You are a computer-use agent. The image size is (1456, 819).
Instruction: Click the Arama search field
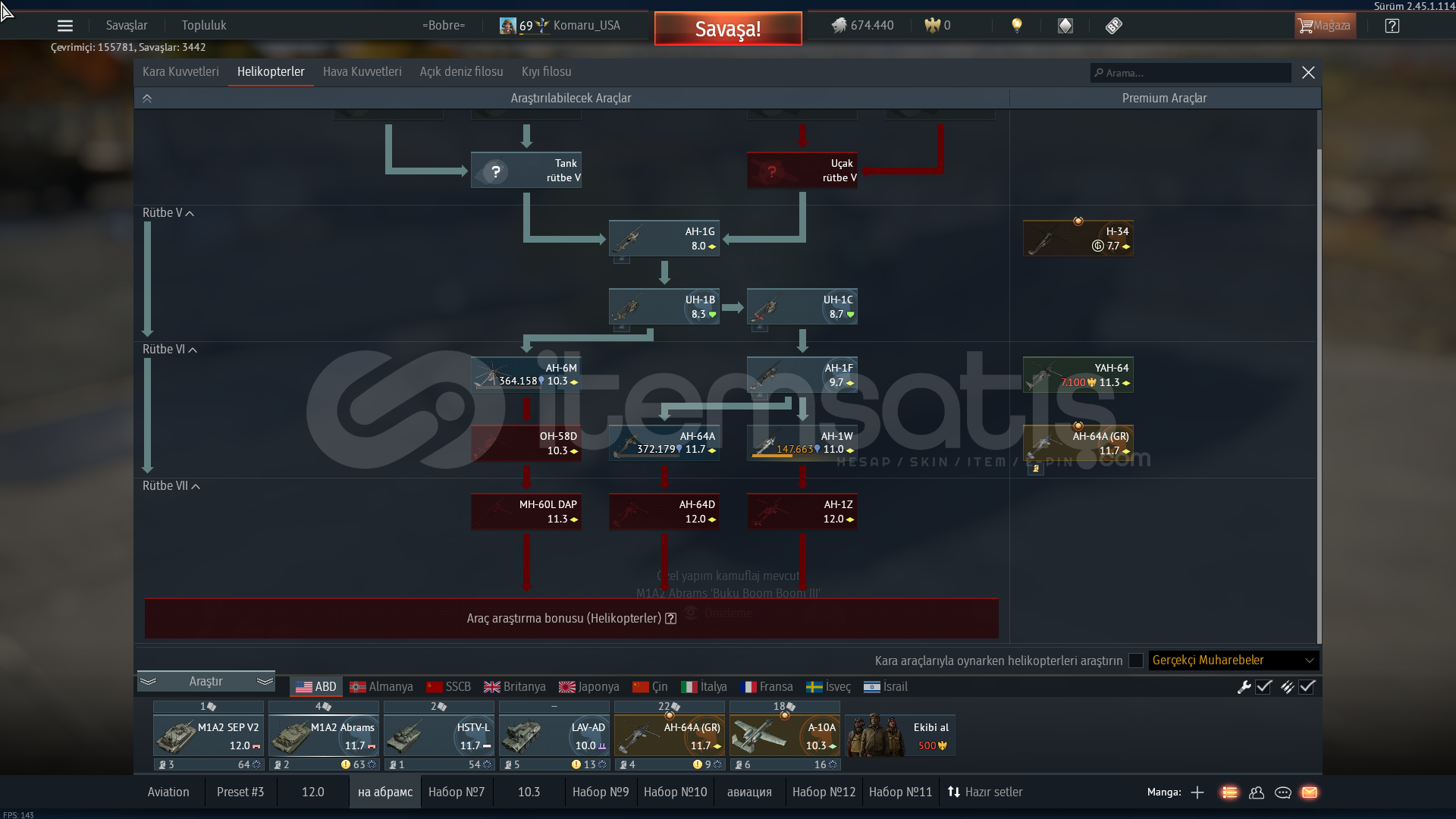1191,73
